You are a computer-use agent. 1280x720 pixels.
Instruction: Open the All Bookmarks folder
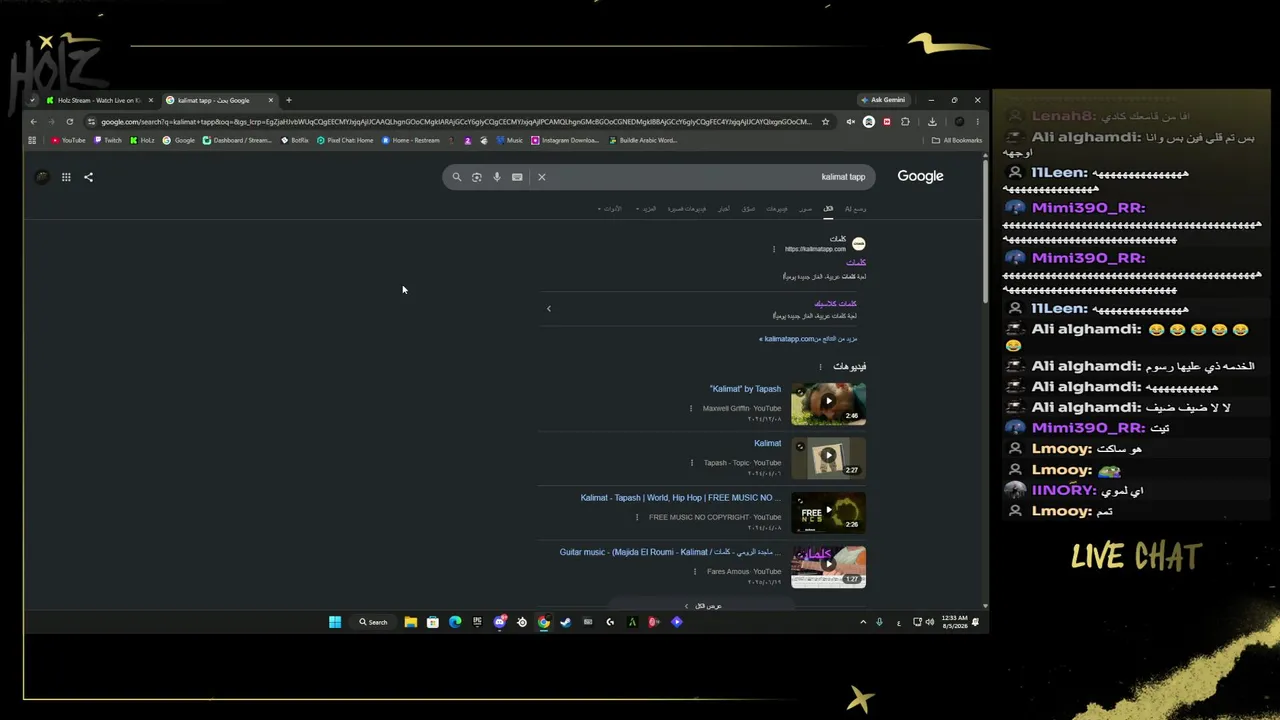pos(956,140)
